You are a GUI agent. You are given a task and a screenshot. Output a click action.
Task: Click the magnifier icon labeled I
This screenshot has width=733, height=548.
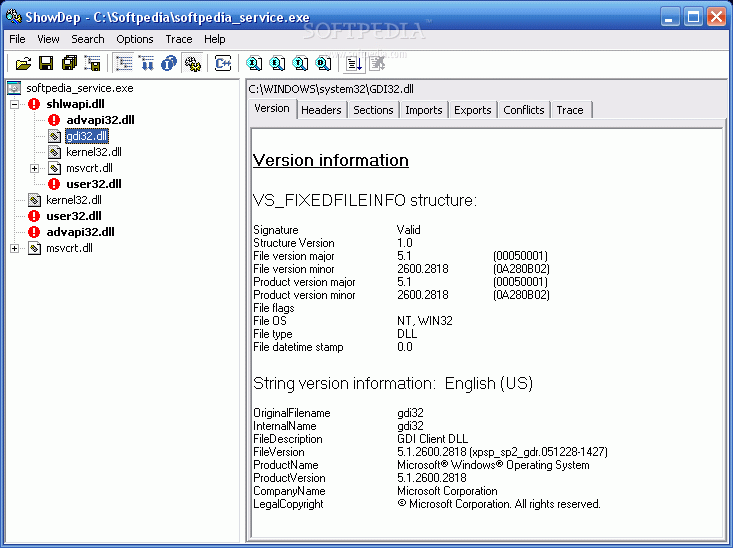point(254,63)
